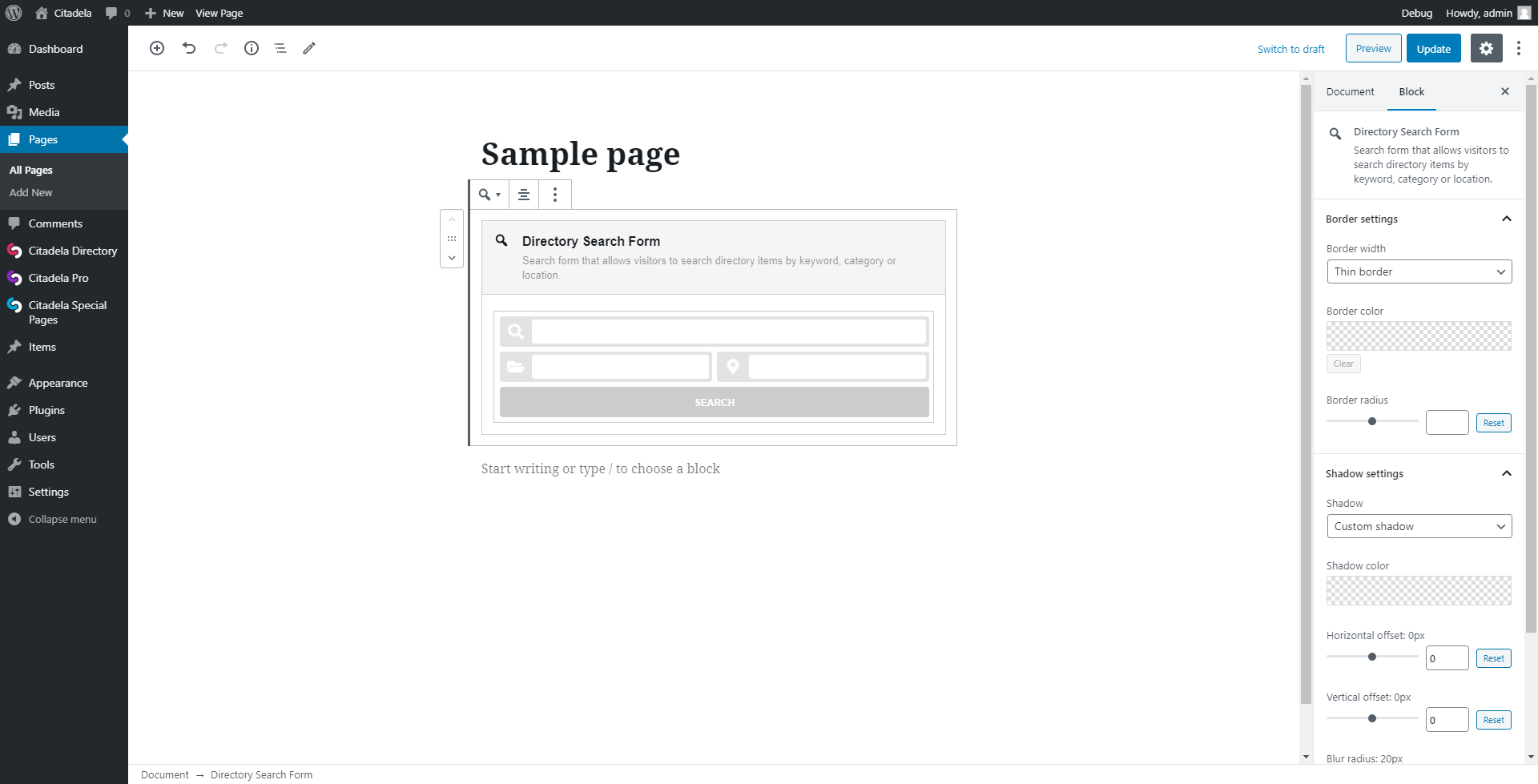
Task: Open Users in admin menu
Action: [64, 437]
